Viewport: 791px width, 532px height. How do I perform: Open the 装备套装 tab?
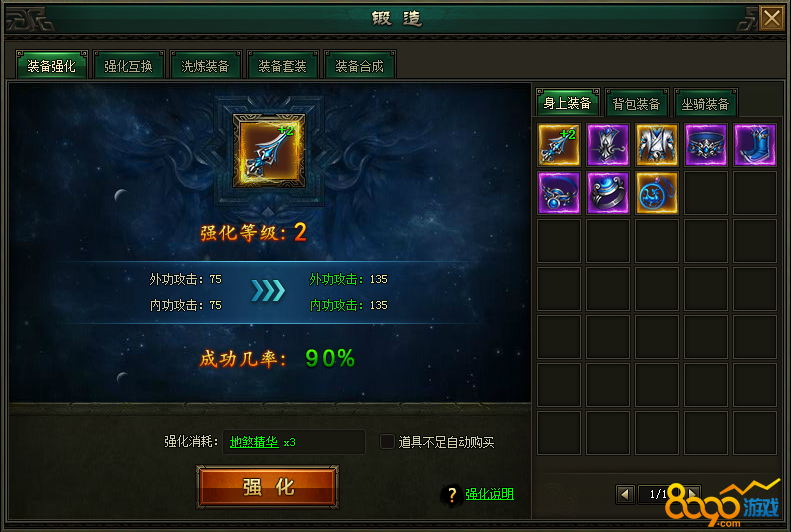tap(283, 66)
